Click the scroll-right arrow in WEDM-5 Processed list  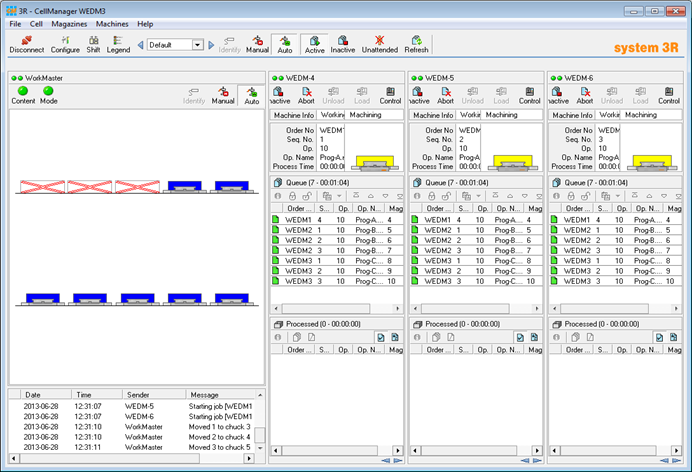(537, 450)
